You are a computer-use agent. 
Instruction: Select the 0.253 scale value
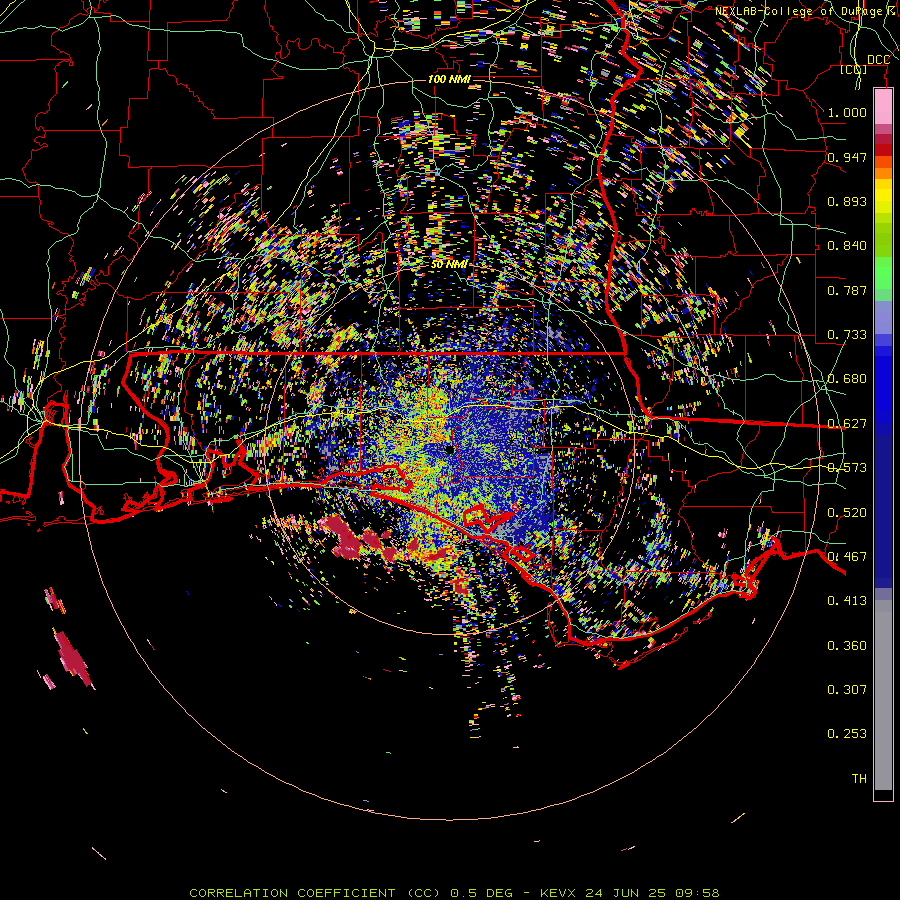pos(847,734)
